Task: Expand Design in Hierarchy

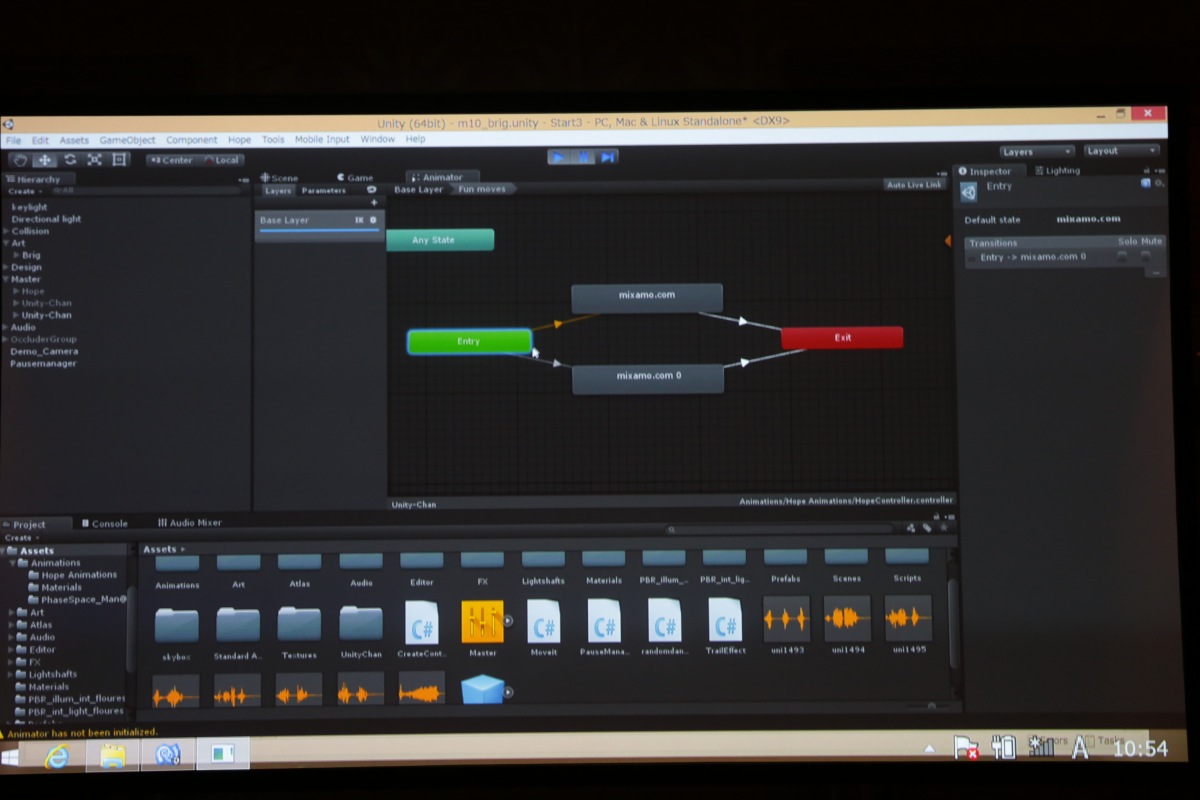Action: (x=6, y=267)
